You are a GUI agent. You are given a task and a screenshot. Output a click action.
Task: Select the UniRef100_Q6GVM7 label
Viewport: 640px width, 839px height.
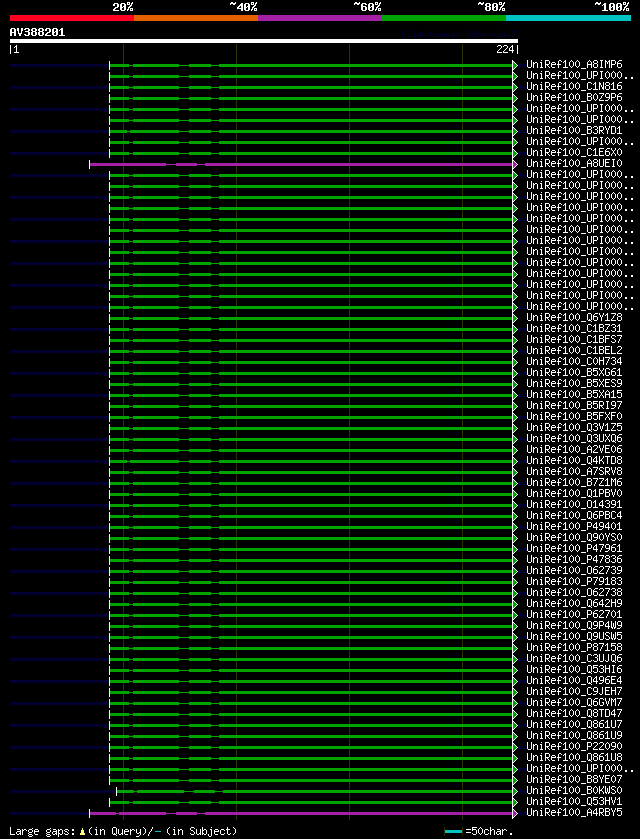(574, 703)
